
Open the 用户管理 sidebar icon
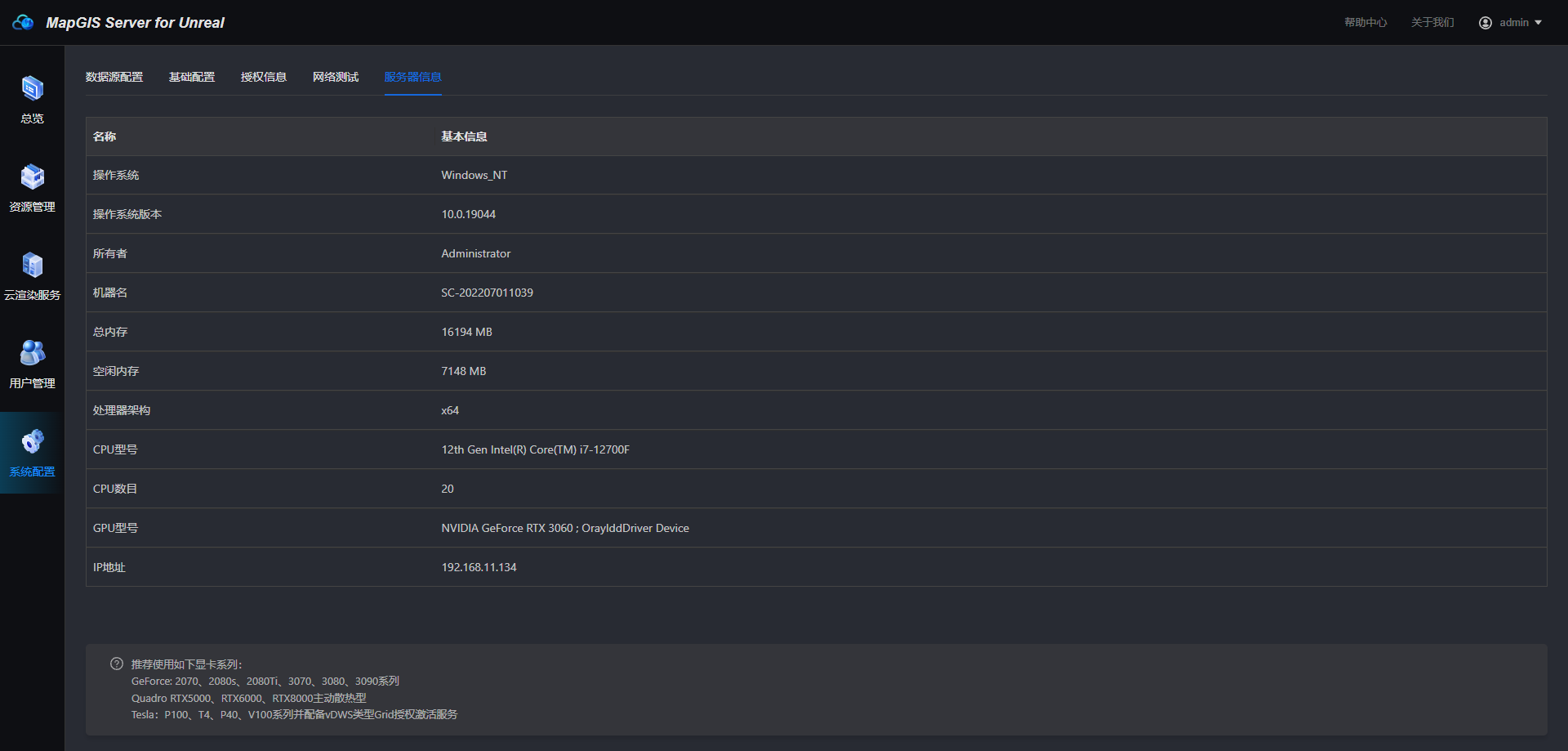(x=32, y=352)
